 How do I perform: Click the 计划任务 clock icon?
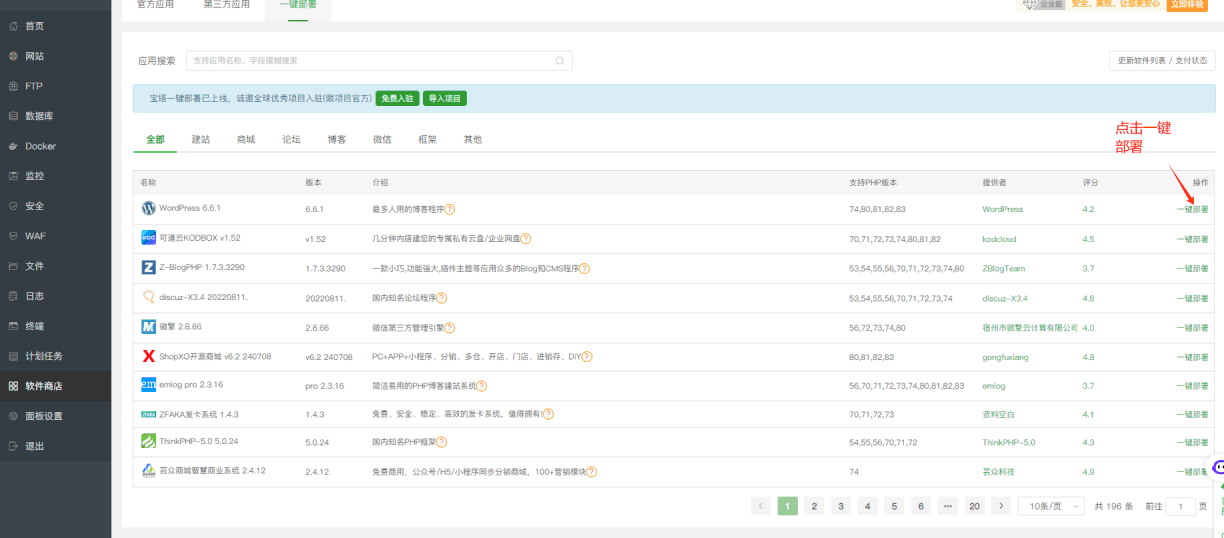coord(13,356)
